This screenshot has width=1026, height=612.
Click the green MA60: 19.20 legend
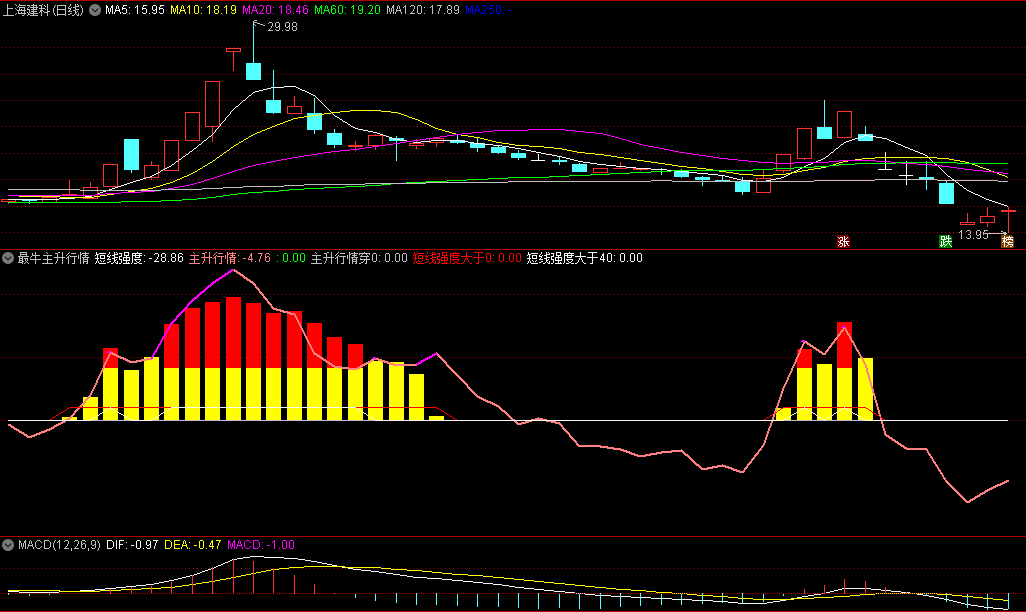pos(347,10)
